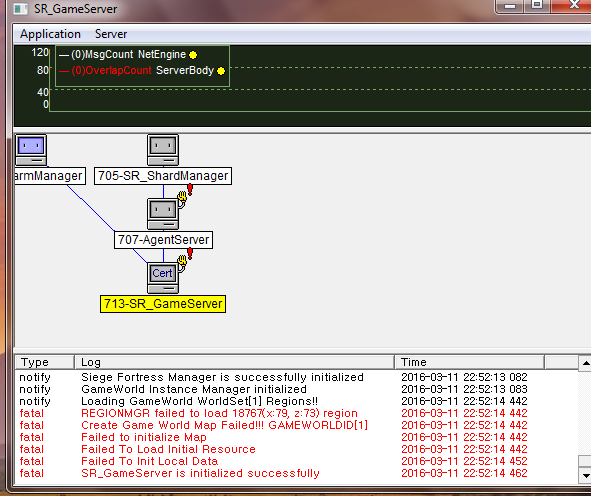Click the computer icon above 707-AgentServer
593x499 pixels.
[163, 214]
